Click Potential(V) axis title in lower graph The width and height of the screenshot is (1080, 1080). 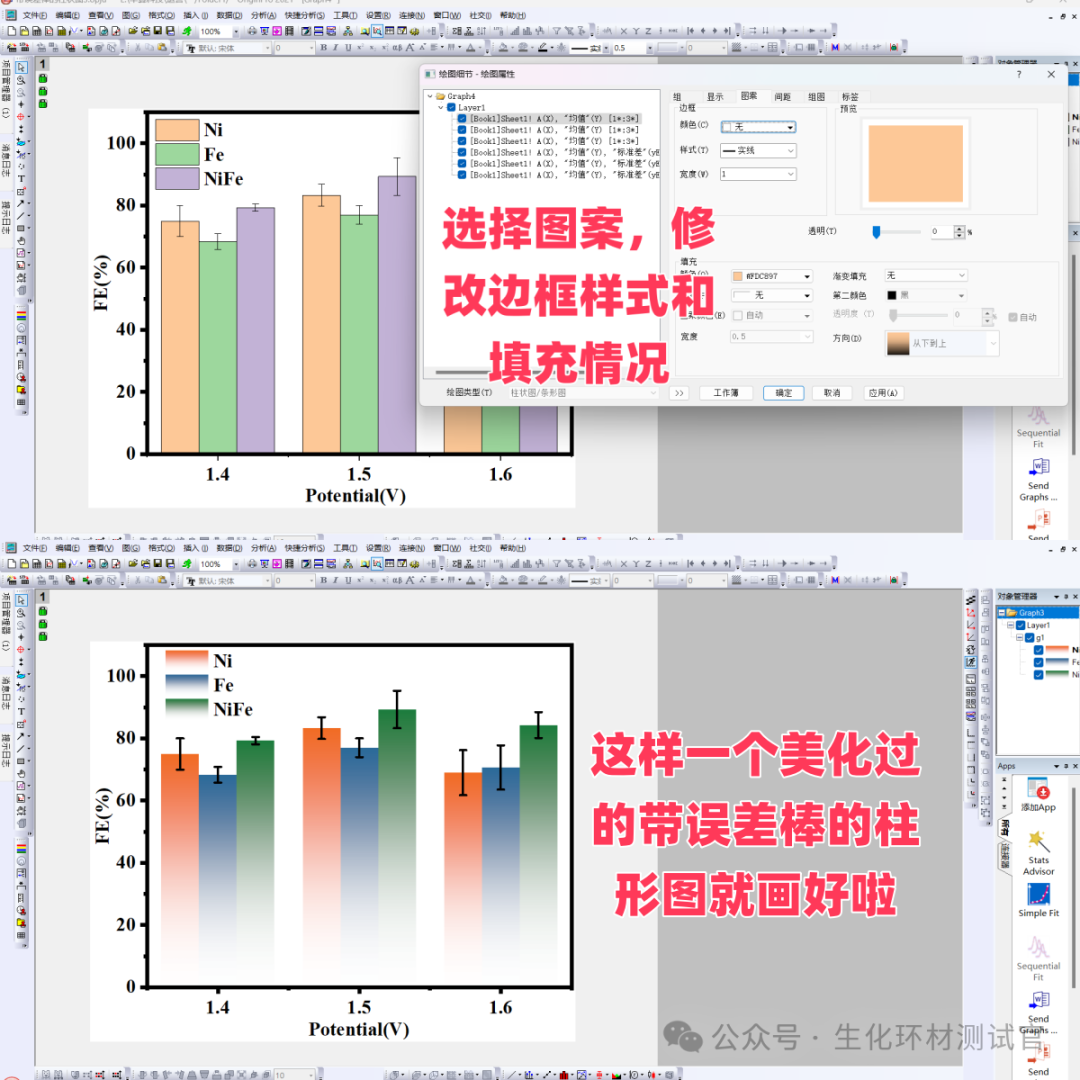[x=359, y=1029]
